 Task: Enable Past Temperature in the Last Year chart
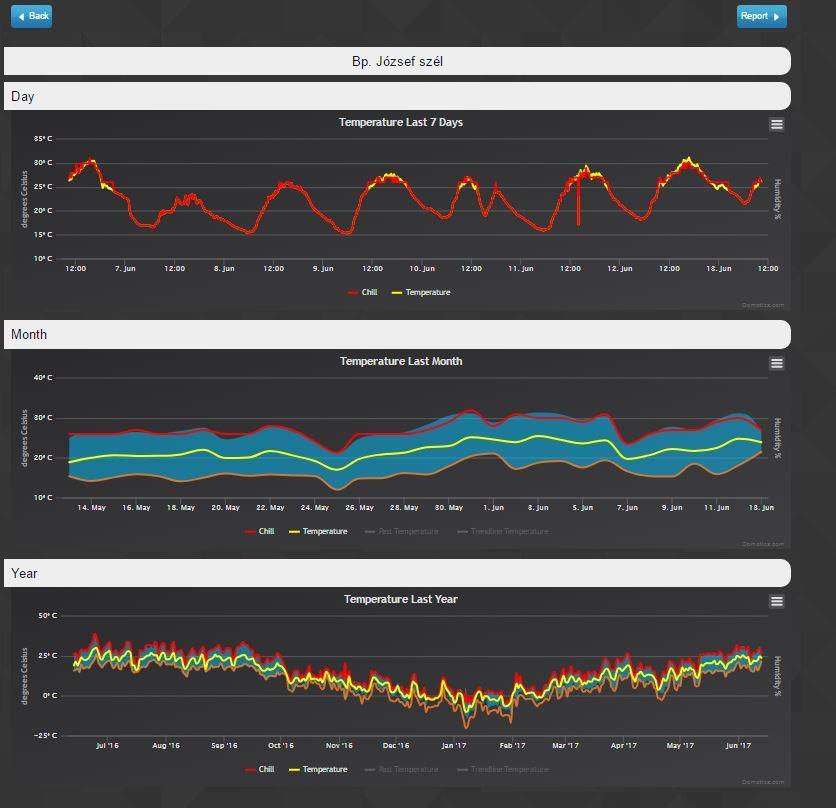click(401, 769)
